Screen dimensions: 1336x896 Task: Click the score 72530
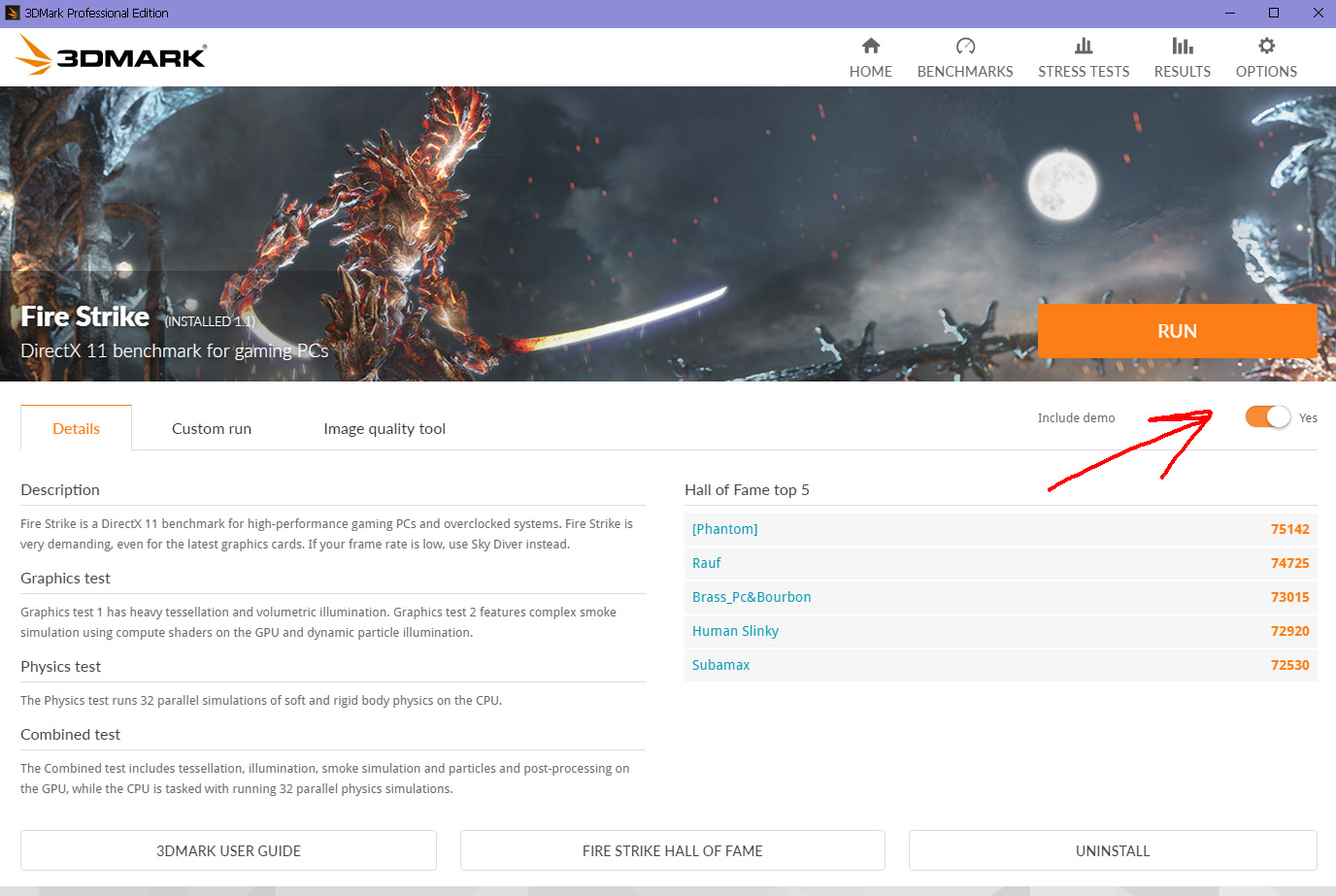1290,665
